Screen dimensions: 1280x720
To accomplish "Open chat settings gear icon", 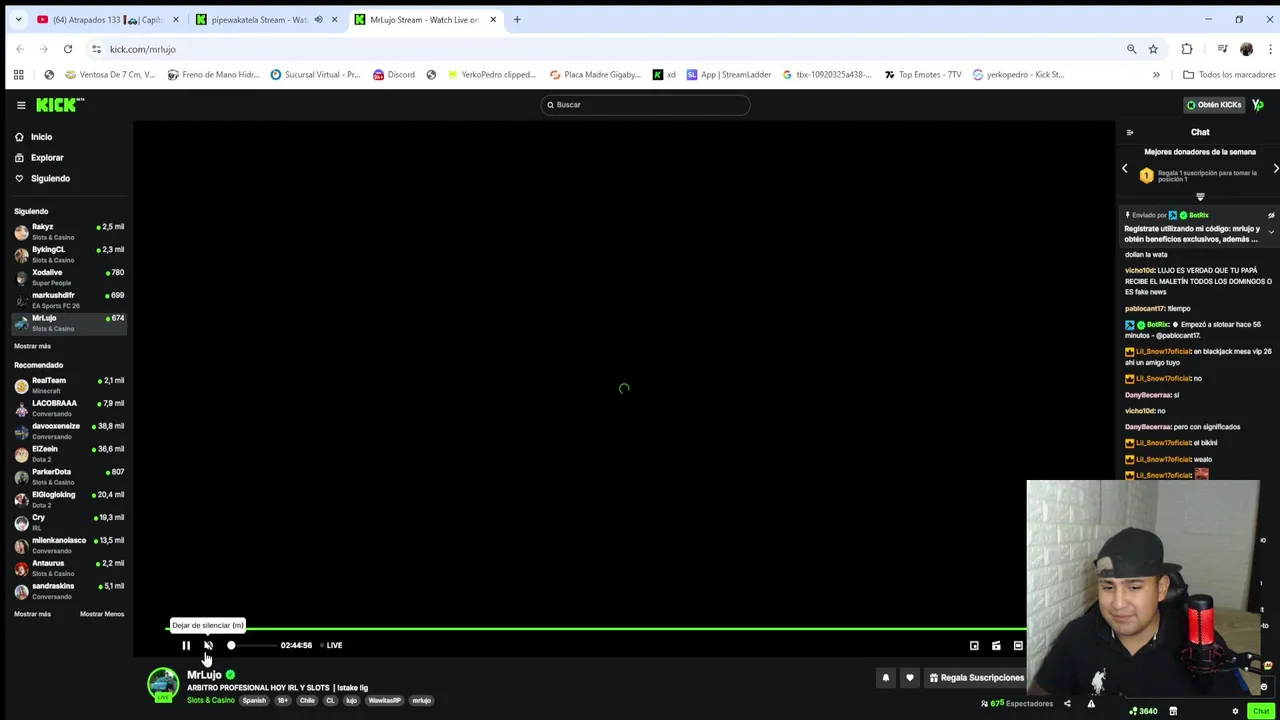I will (1235, 711).
